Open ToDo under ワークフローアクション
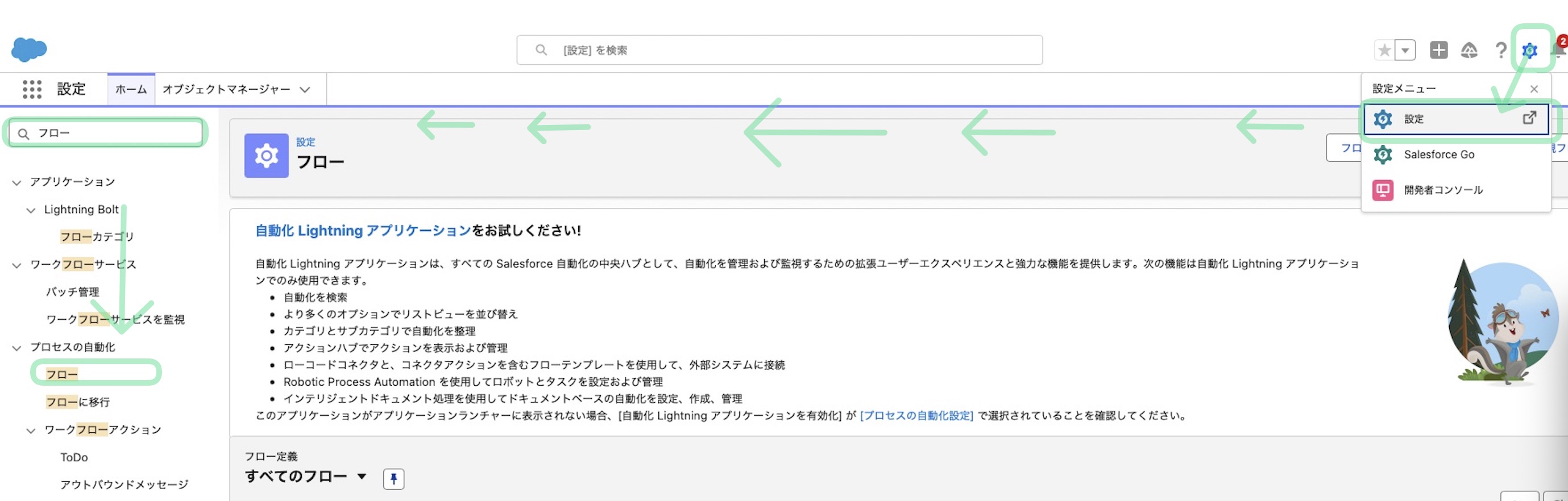 pyautogui.click(x=74, y=457)
